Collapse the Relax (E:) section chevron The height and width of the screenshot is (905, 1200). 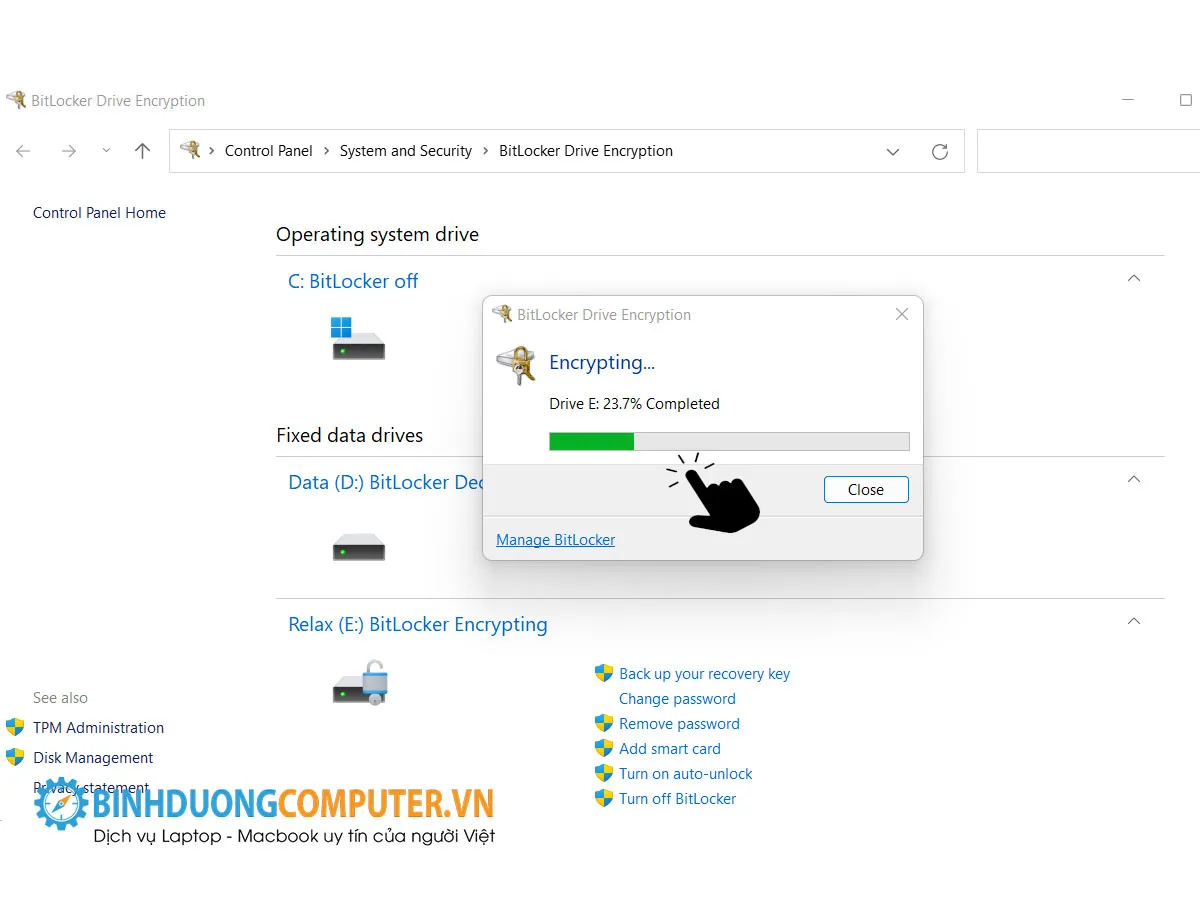pyautogui.click(x=1134, y=621)
